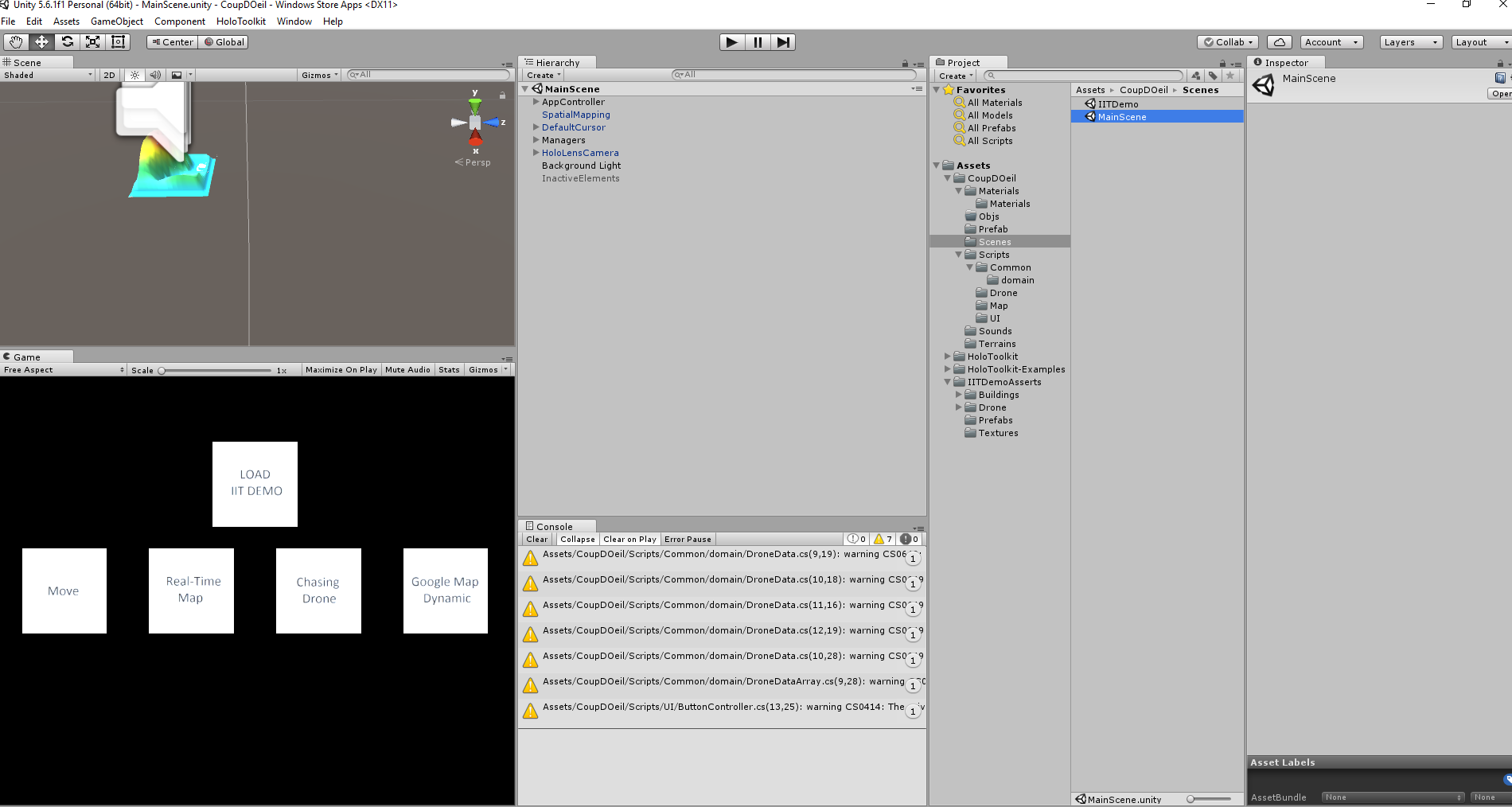Lock the Project panel
Viewport: 1512px width, 807px height.
(1222, 64)
